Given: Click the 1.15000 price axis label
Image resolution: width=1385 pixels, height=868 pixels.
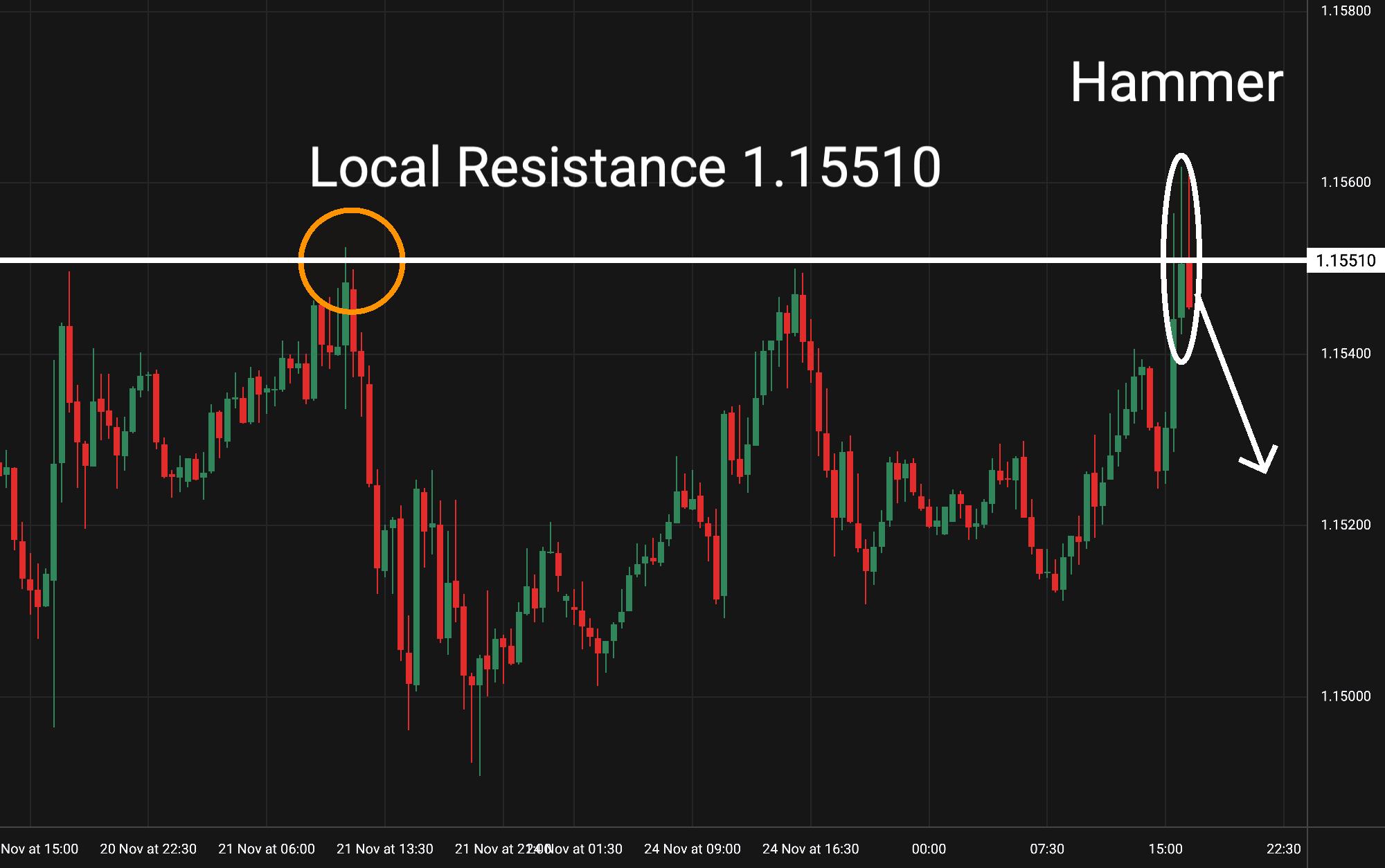Looking at the screenshot, I should pos(1345,696).
